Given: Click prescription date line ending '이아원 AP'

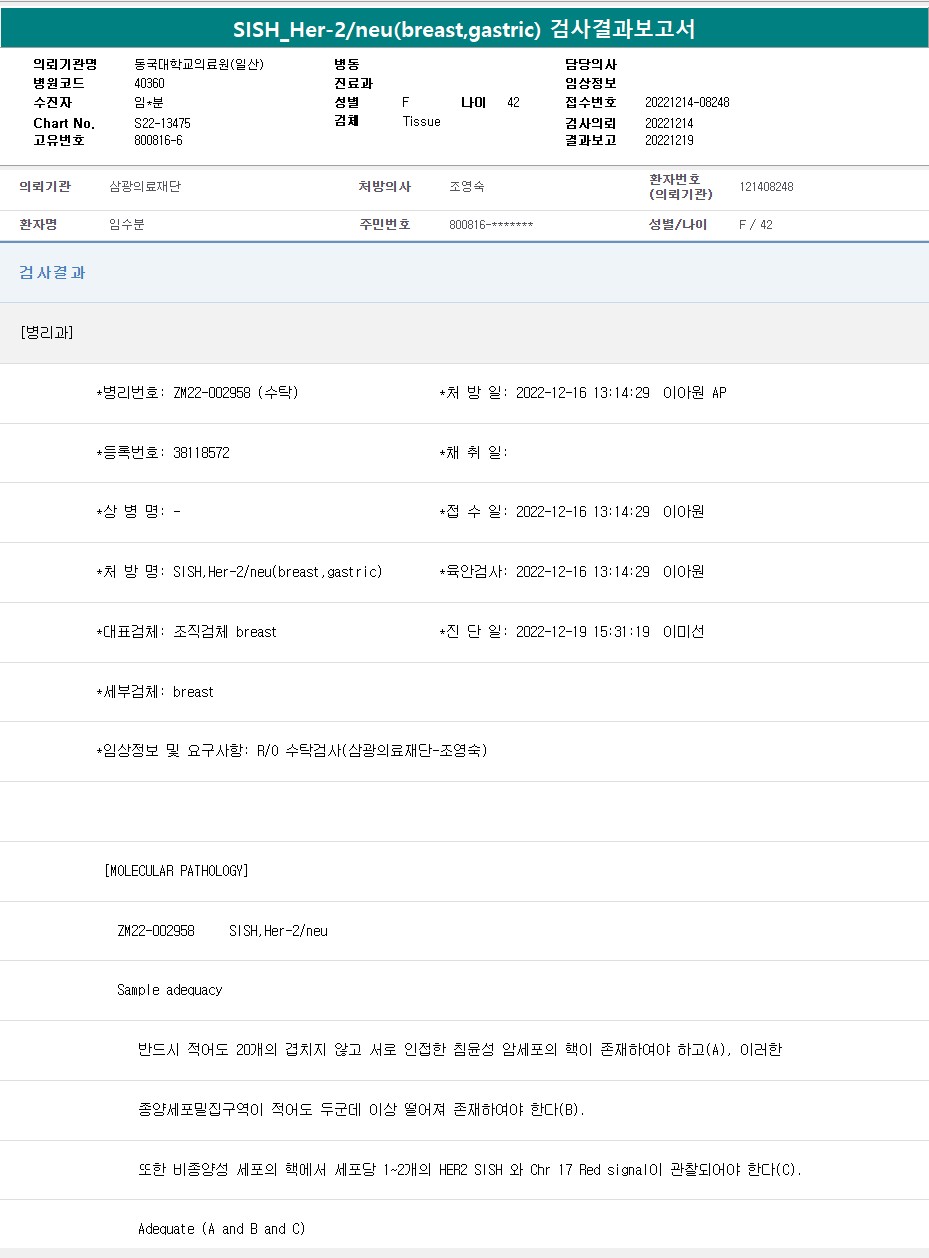Looking at the screenshot, I should [582, 393].
